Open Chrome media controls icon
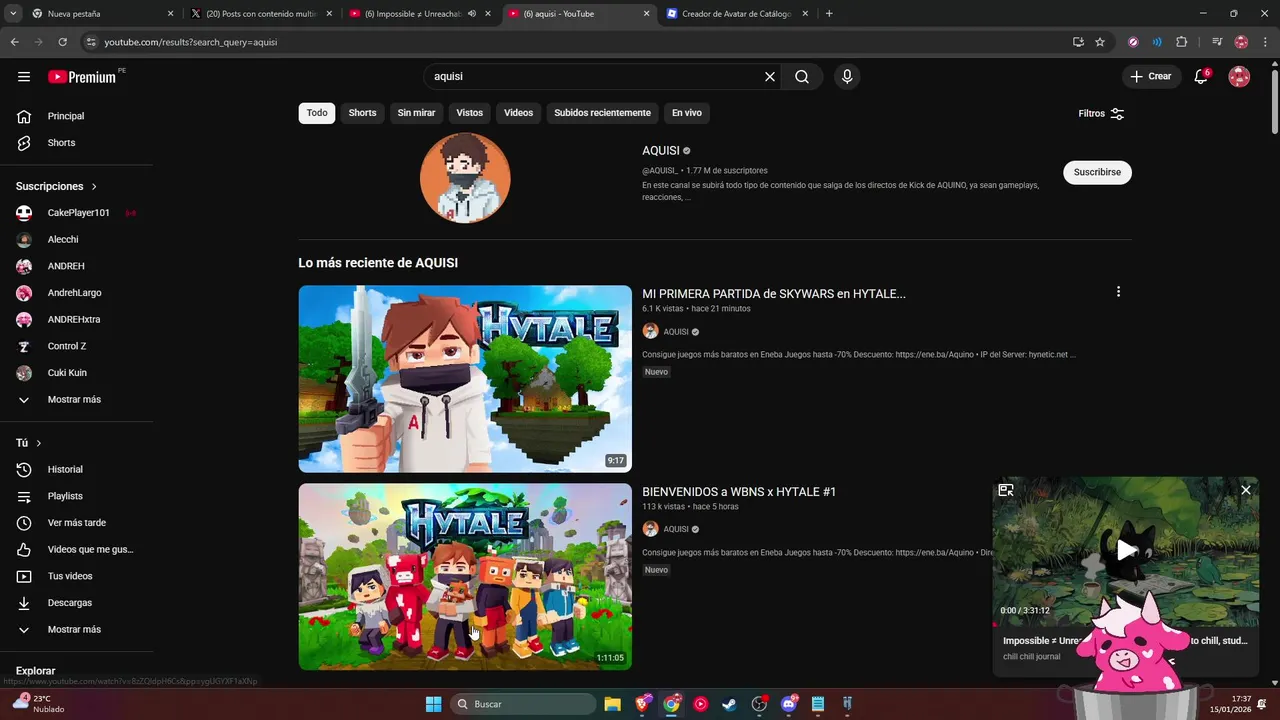The width and height of the screenshot is (1280, 720). [1217, 42]
